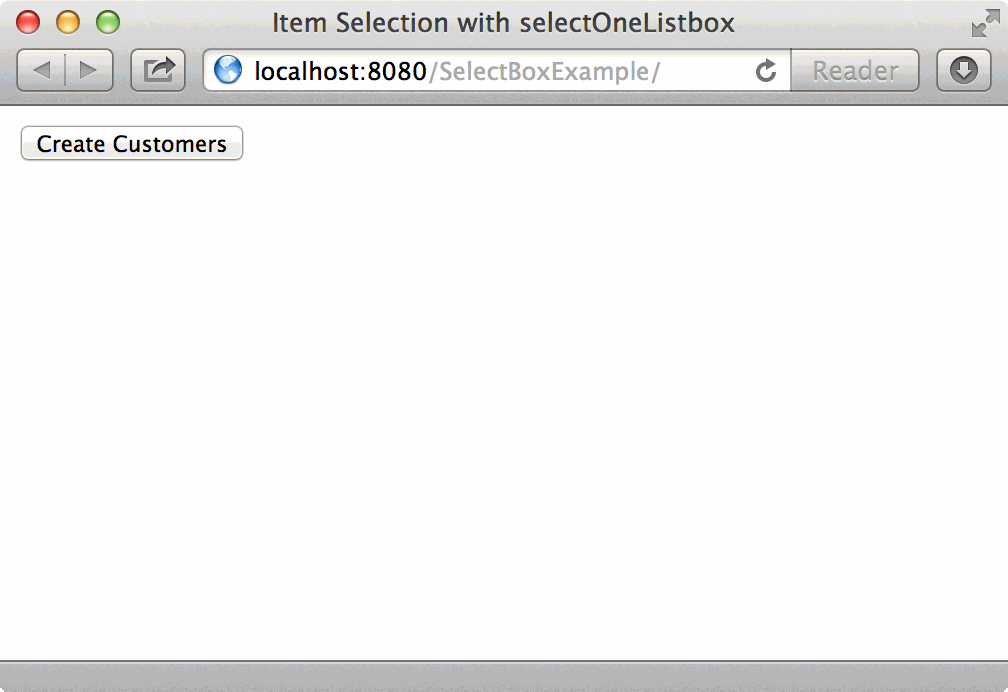The height and width of the screenshot is (692, 1008).
Task: Click empty title bar between title and fullscreen icon
Action: click(x=850, y=22)
